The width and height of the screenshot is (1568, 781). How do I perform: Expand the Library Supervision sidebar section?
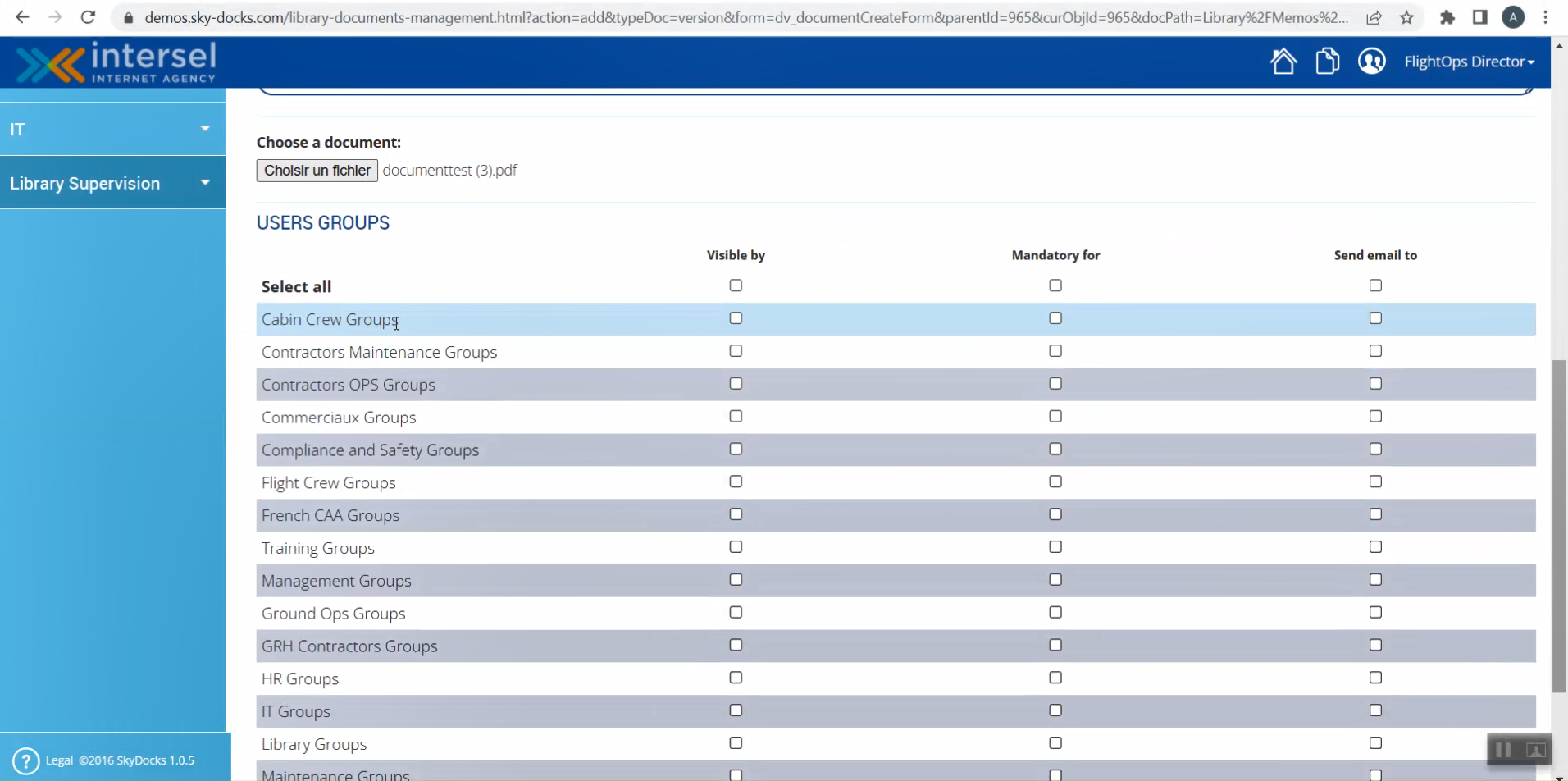coord(113,183)
